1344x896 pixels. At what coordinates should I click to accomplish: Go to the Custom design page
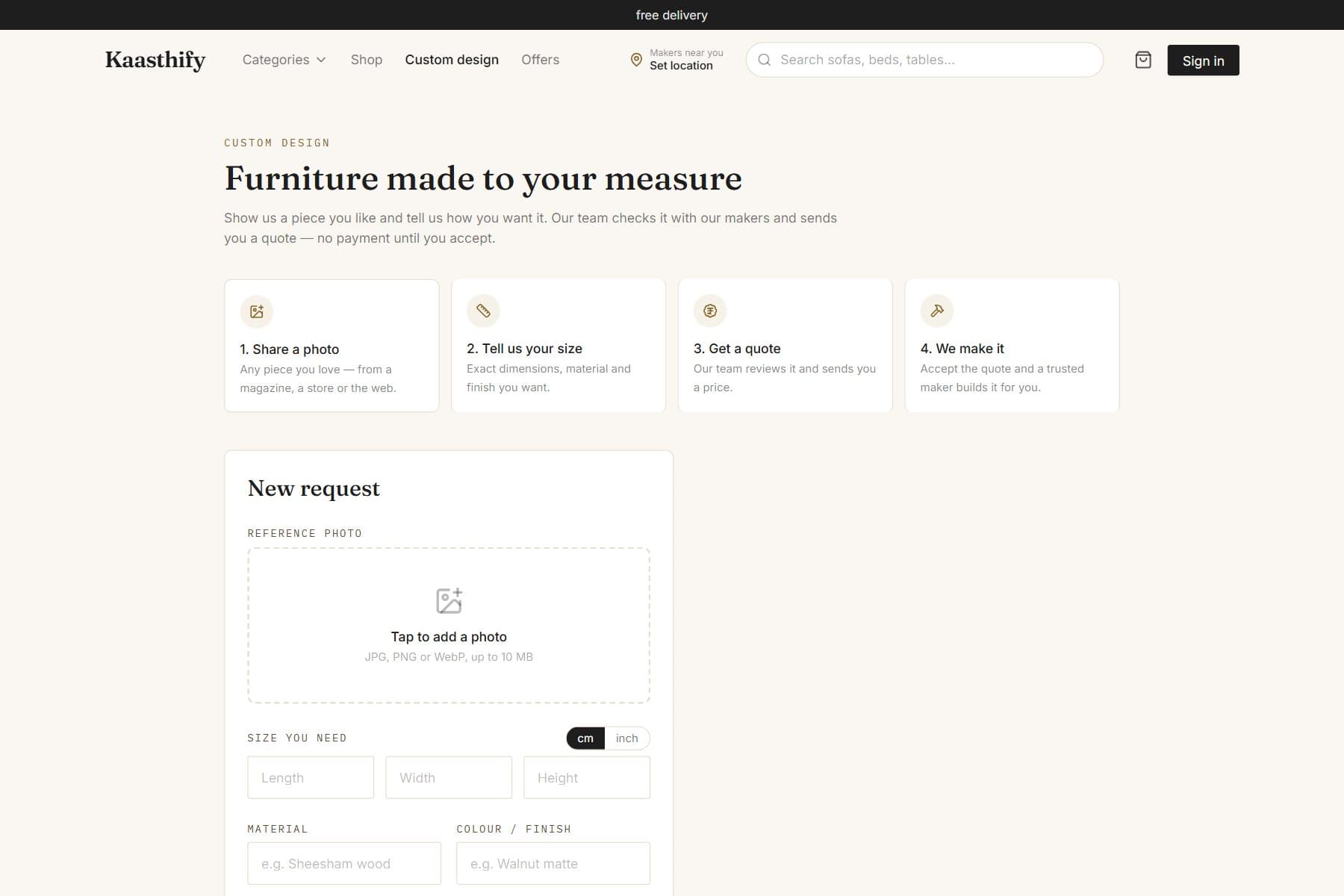tap(452, 60)
